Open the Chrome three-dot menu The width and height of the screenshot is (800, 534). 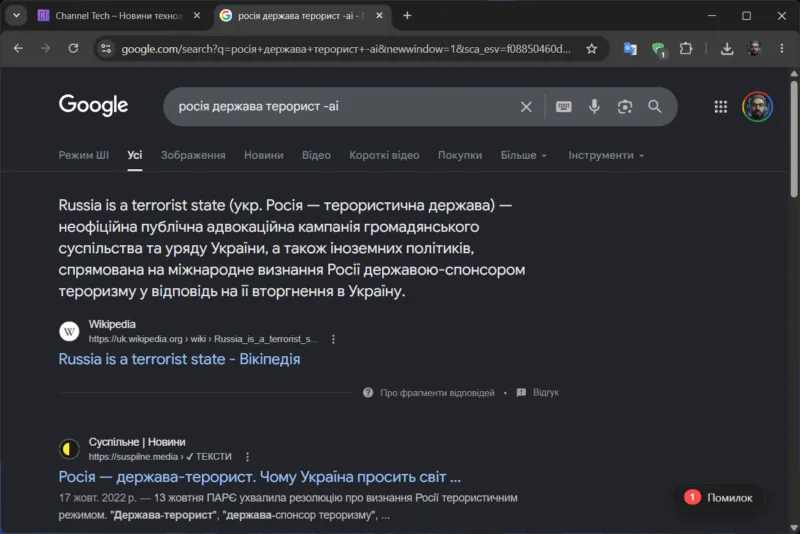pos(782,48)
